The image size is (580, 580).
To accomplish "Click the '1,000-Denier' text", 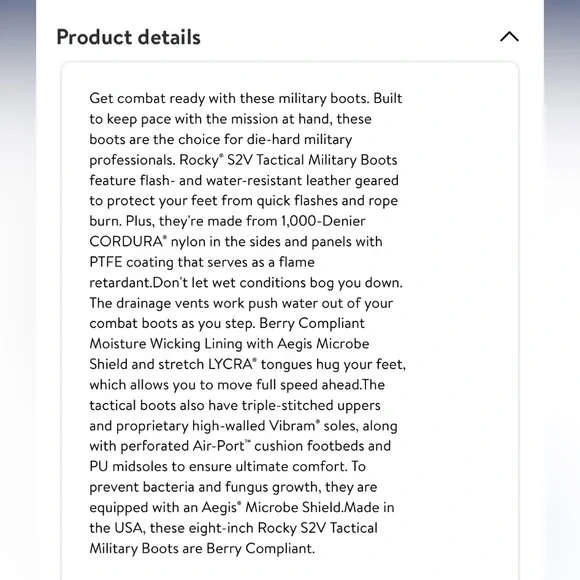I will tap(323, 221).
